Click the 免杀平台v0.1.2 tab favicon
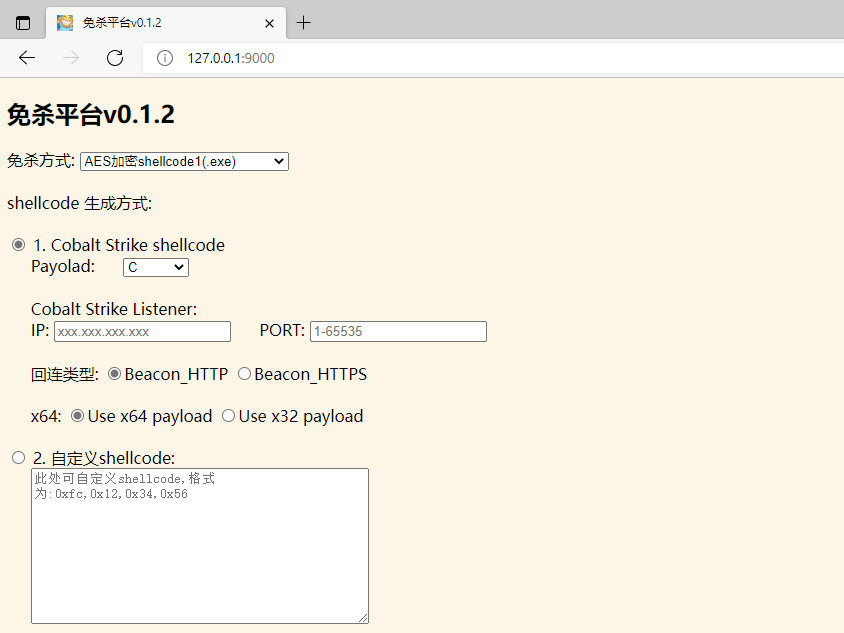This screenshot has width=844, height=633. coord(65,23)
